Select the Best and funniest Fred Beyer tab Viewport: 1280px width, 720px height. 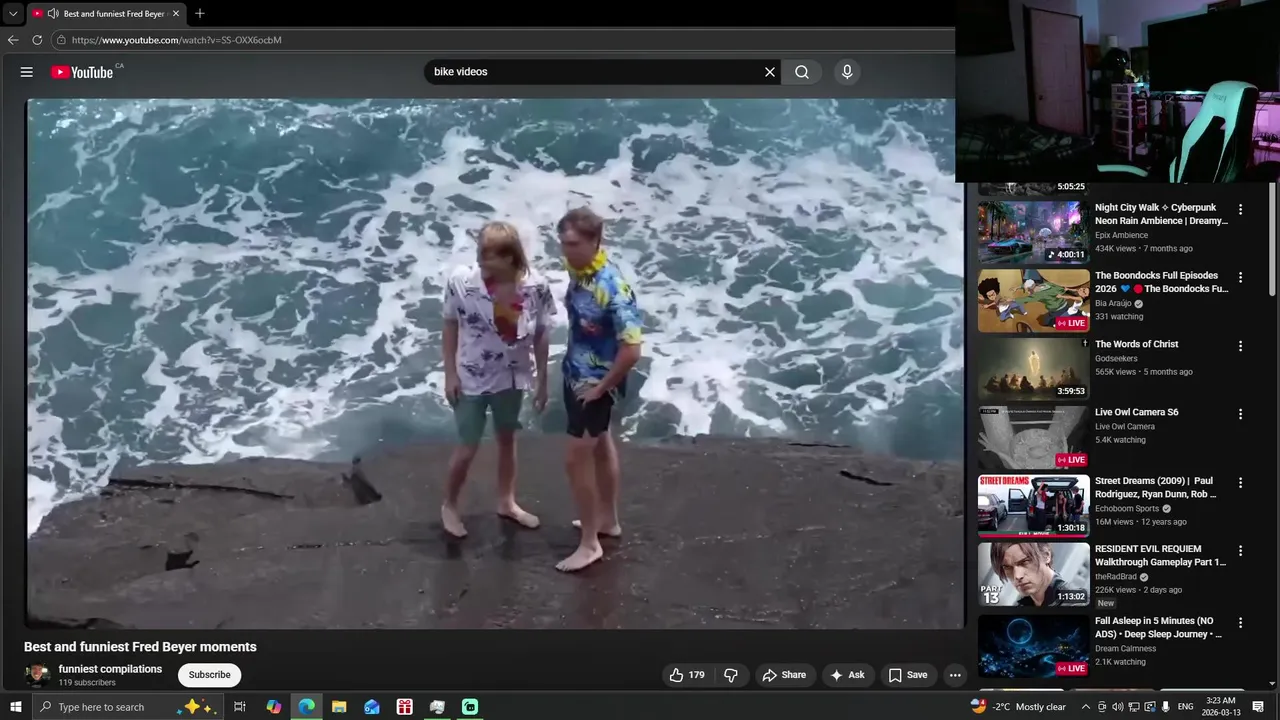106,14
